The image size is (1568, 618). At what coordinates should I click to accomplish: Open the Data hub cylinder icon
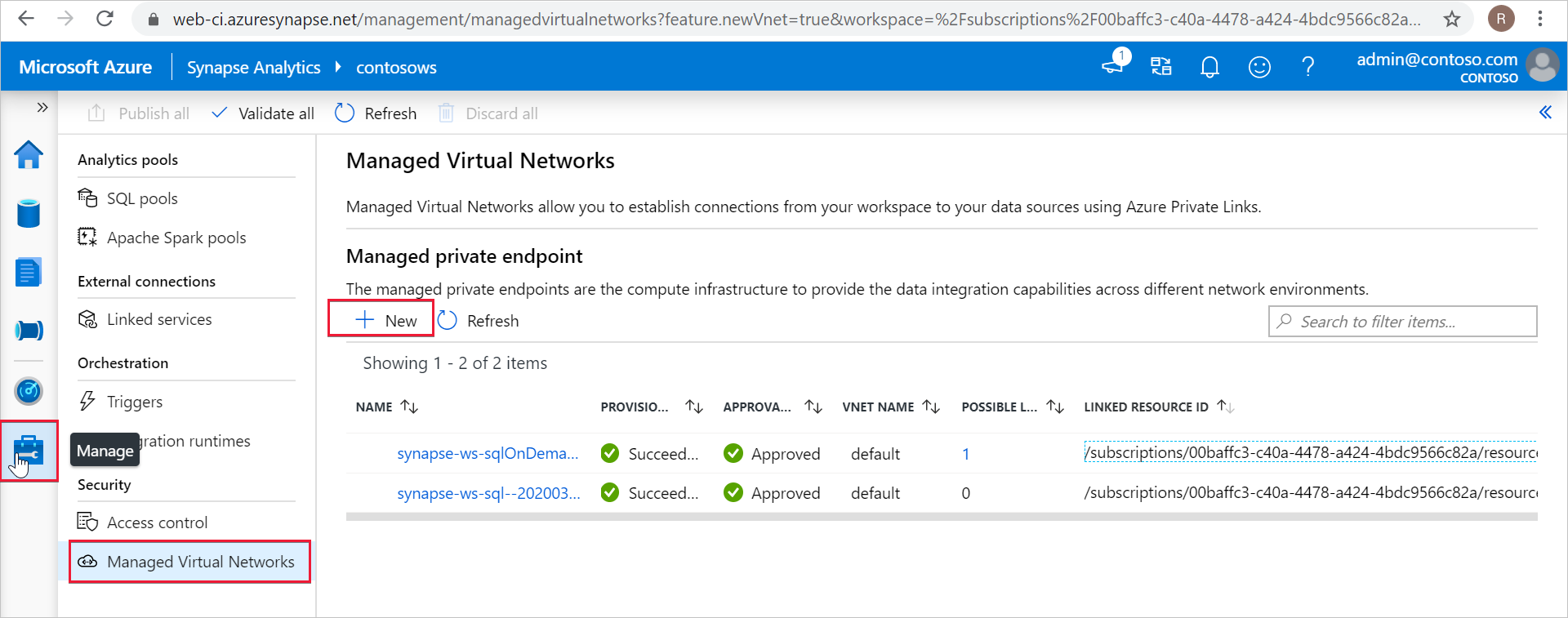(x=29, y=213)
